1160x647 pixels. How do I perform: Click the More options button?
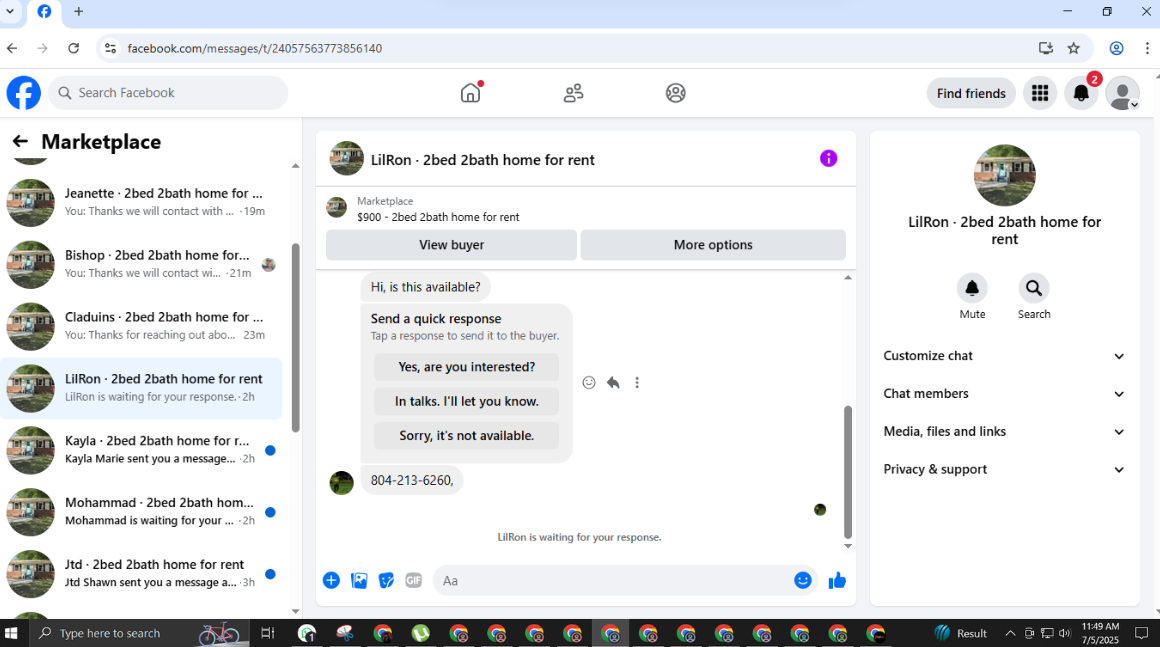(712, 245)
